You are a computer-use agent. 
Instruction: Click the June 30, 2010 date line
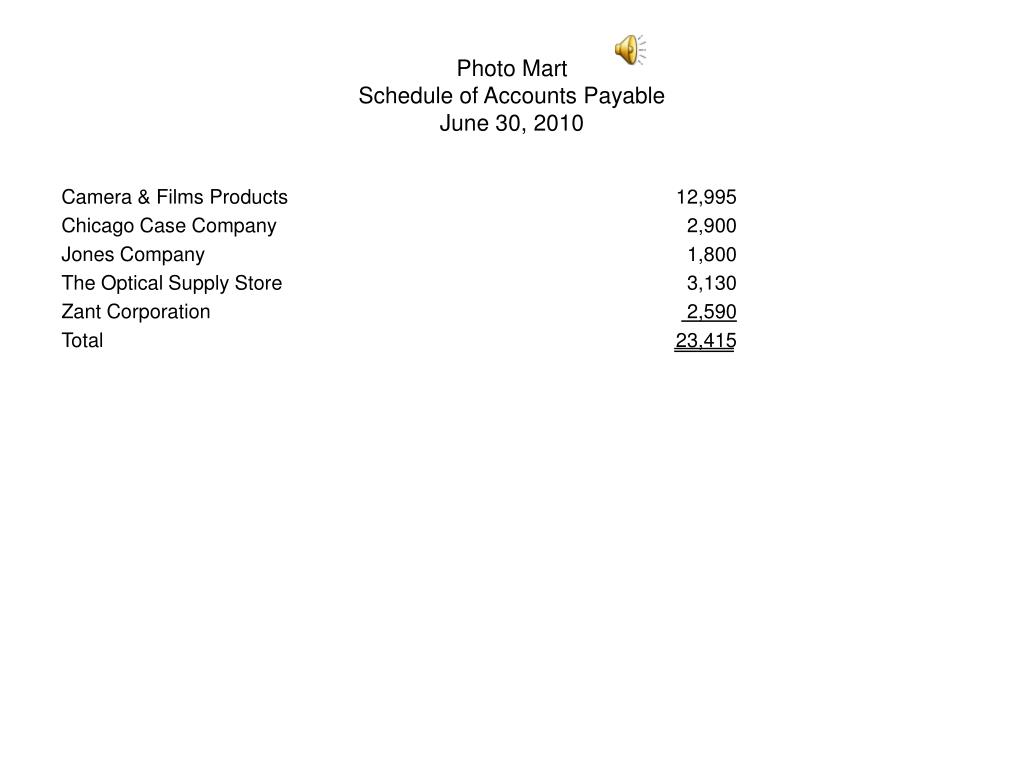511,123
